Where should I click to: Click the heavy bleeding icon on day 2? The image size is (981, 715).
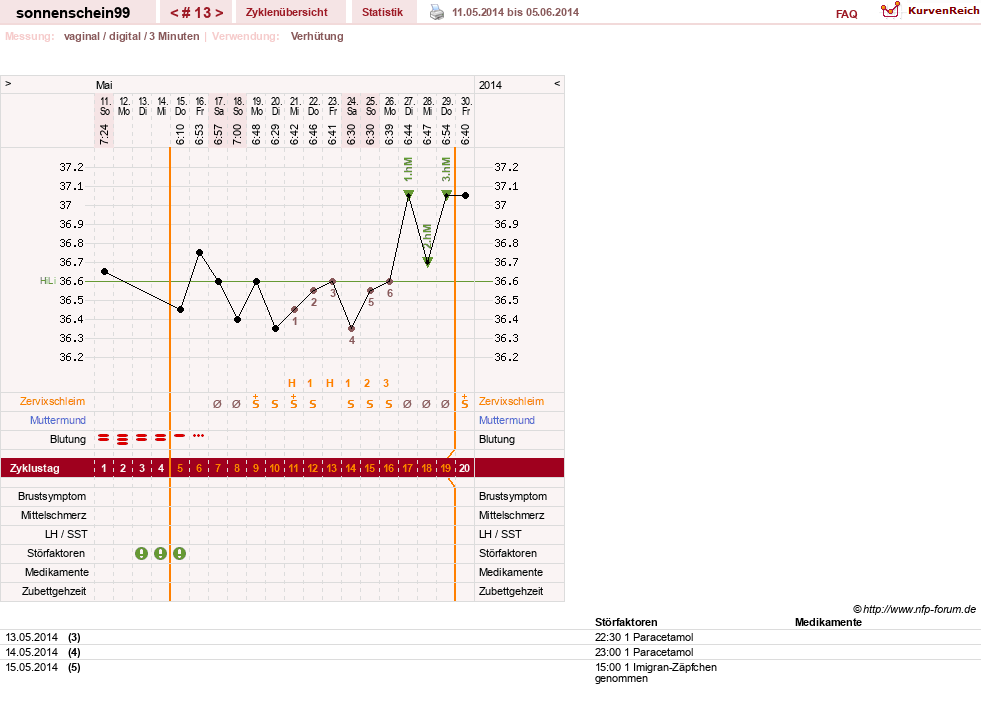click(x=123, y=439)
